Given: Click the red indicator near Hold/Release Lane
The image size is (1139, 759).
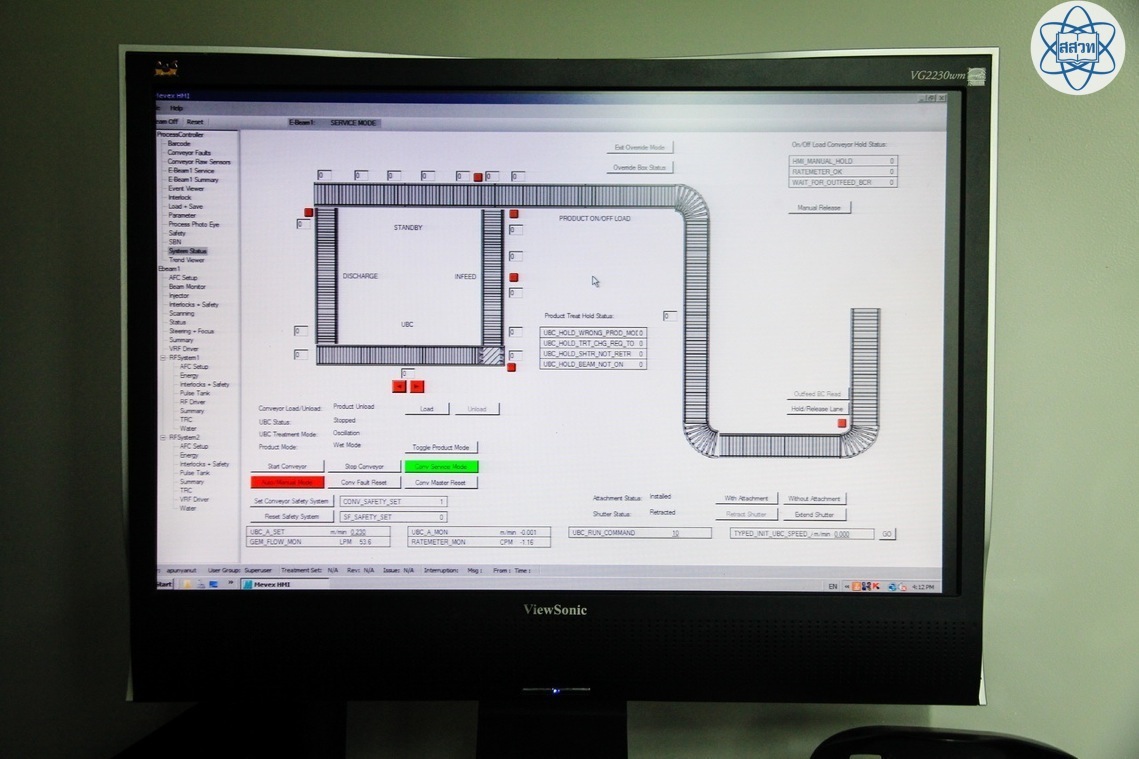Looking at the screenshot, I should pos(842,423).
